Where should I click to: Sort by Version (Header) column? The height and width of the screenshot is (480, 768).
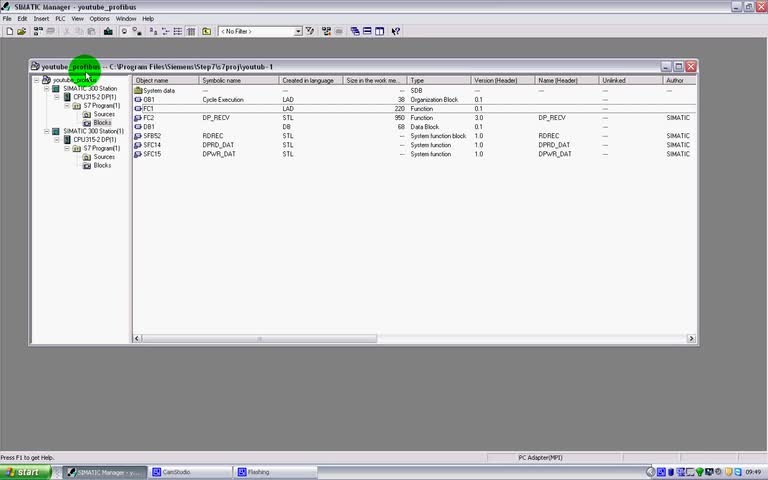point(502,80)
